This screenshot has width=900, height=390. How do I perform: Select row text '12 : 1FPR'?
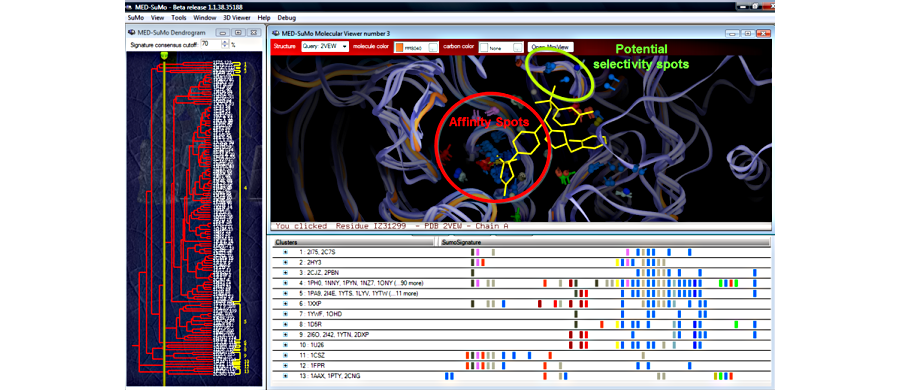(x=312, y=365)
